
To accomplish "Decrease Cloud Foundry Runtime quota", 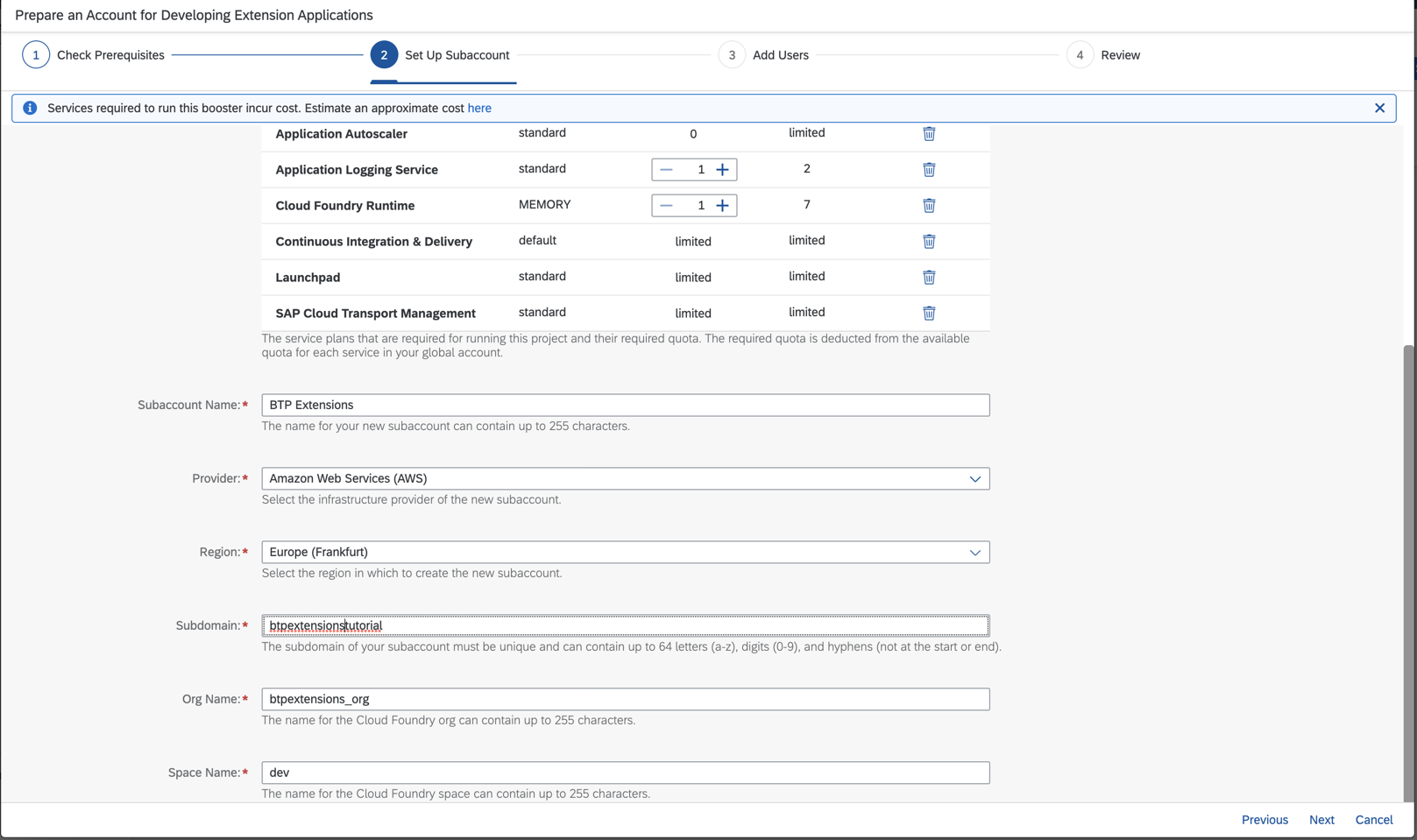I will tap(666, 205).
